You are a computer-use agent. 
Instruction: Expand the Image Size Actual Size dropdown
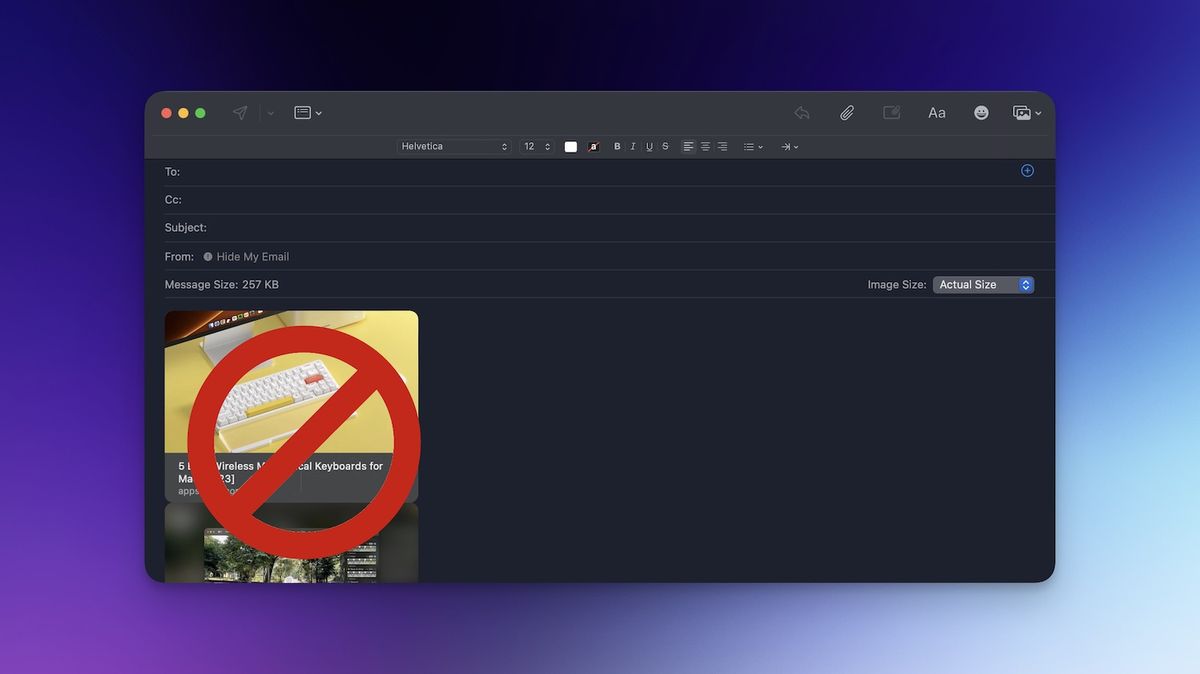983,285
